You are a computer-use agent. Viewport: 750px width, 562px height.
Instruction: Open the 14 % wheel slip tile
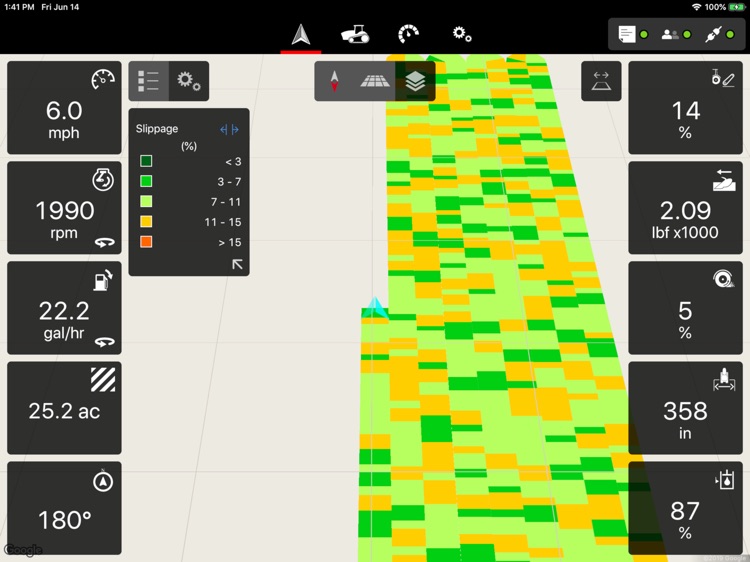pyautogui.click(x=685, y=108)
